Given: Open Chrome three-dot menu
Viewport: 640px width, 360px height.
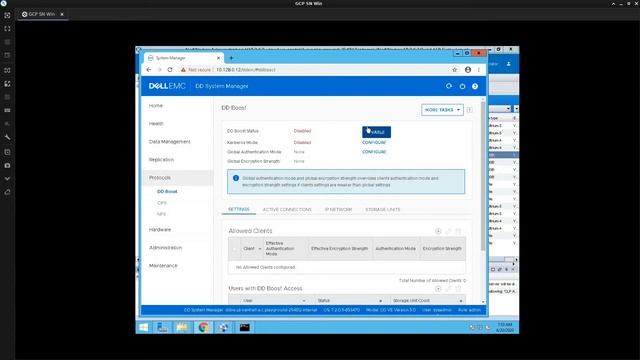Looking at the screenshot, I should (x=479, y=70).
